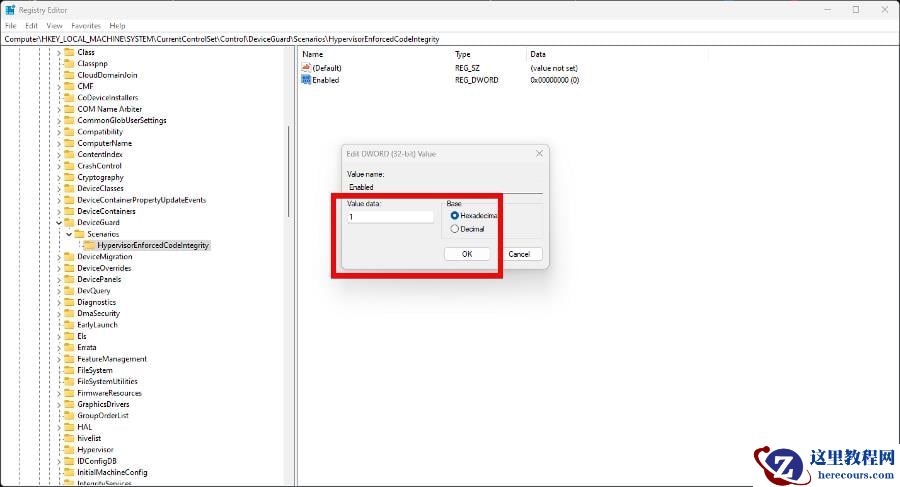
Task: Select the CoDeviceInstallers folder icon
Action: (x=69, y=97)
